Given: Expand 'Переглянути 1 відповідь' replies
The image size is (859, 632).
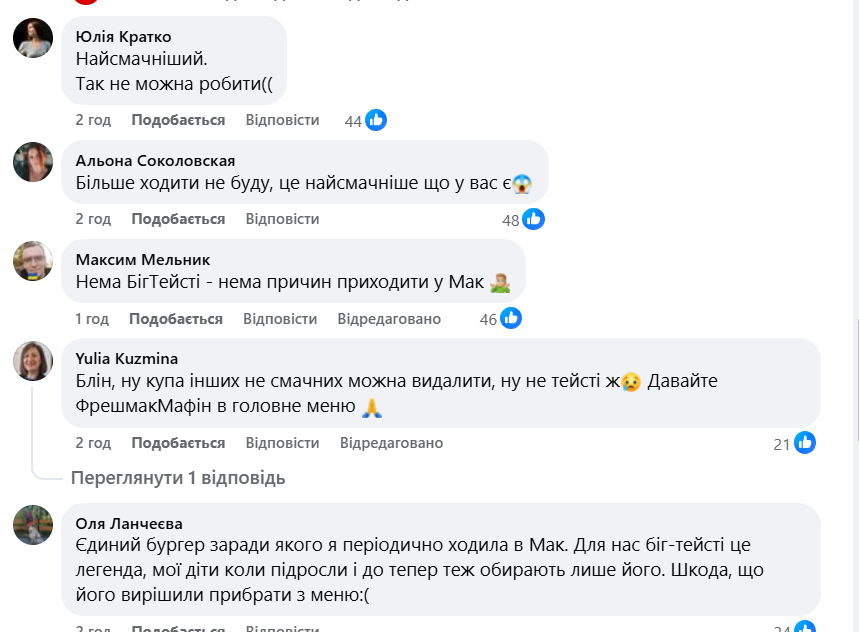Looking at the screenshot, I should click(x=178, y=478).
